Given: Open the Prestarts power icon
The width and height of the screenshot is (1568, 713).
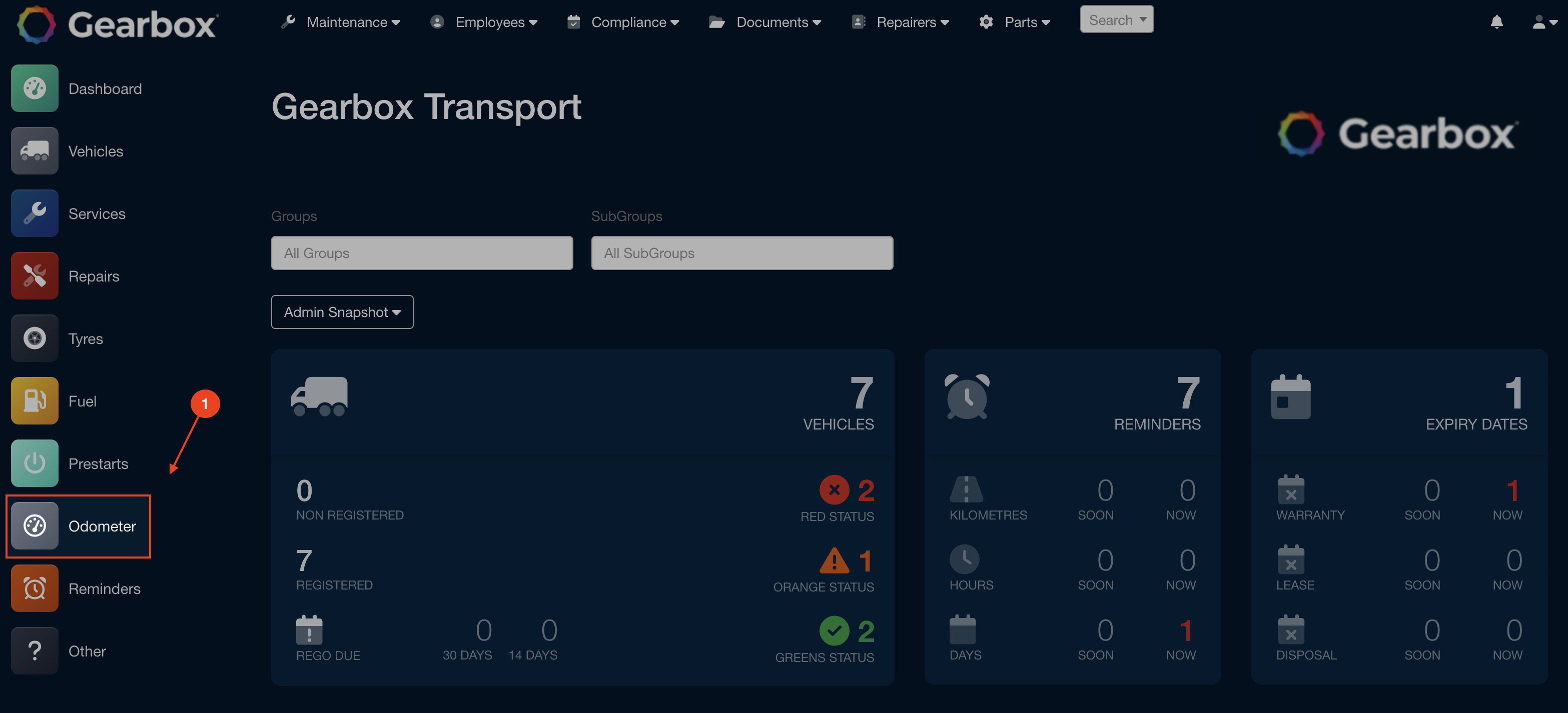Looking at the screenshot, I should (35, 463).
